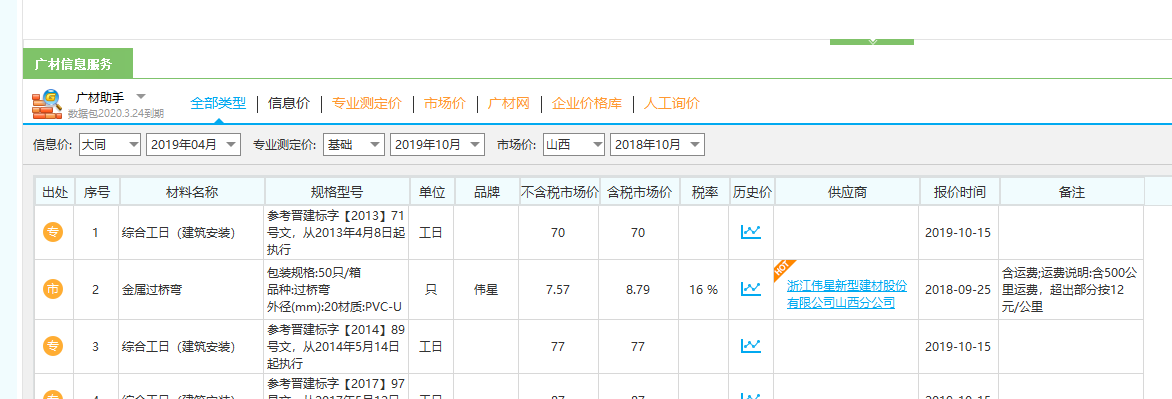Open the 广材助手 dropdown arrow
Screen dimensions: 1172x399
(141, 96)
